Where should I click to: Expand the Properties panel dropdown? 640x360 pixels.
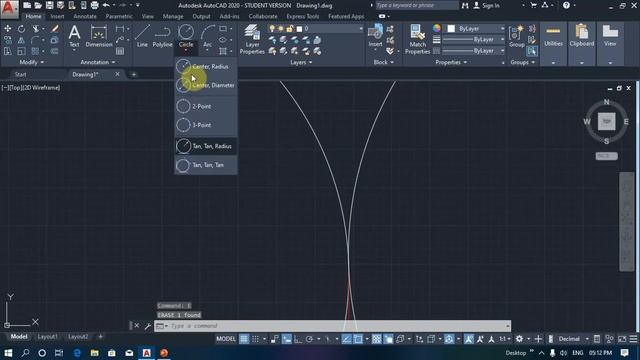point(451,62)
